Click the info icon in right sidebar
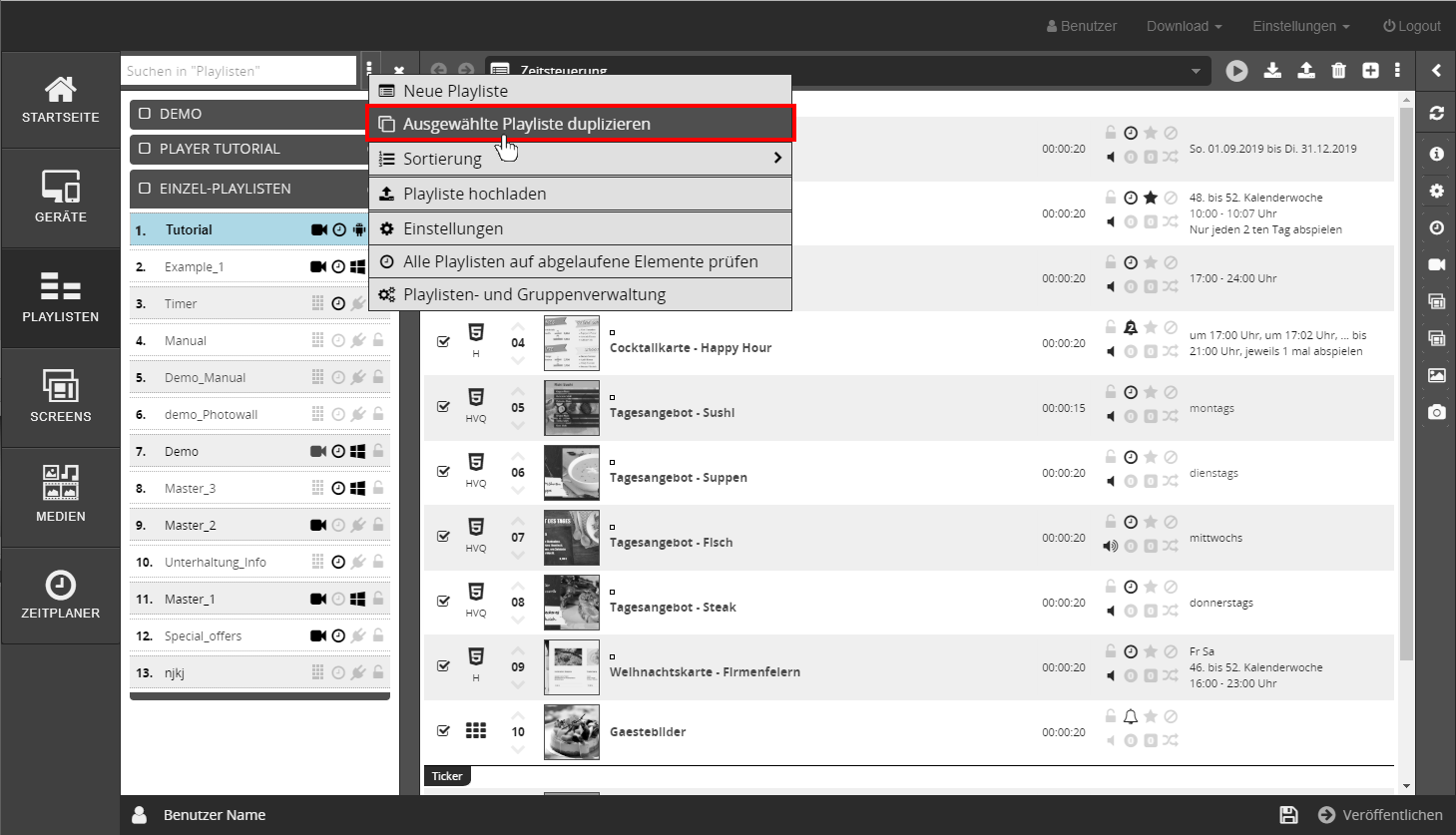The height and width of the screenshot is (835, 1456). (1436, 154)
